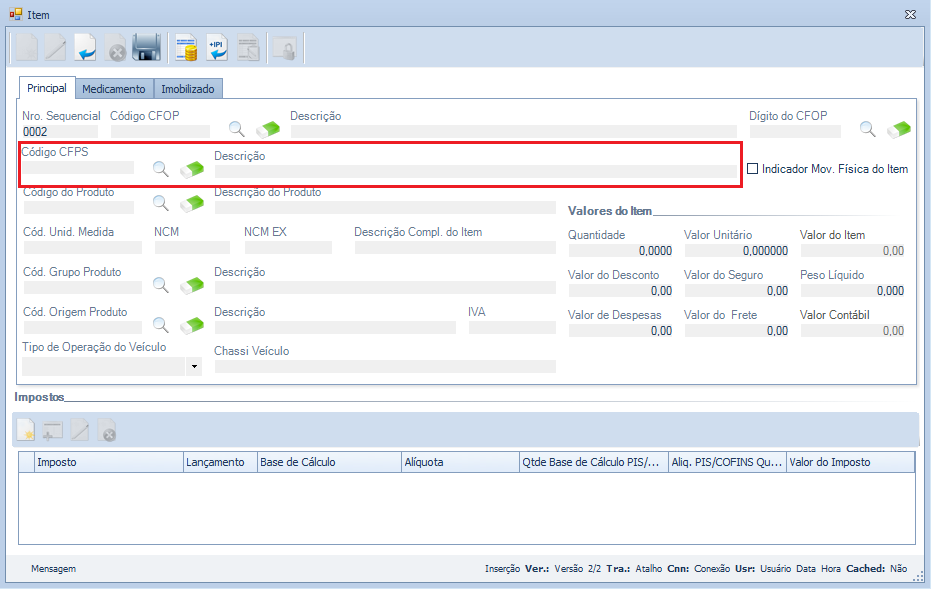This screenshot has height=589, width=931.
Task: Switch to the Principal tab
Action: (47, 88)
